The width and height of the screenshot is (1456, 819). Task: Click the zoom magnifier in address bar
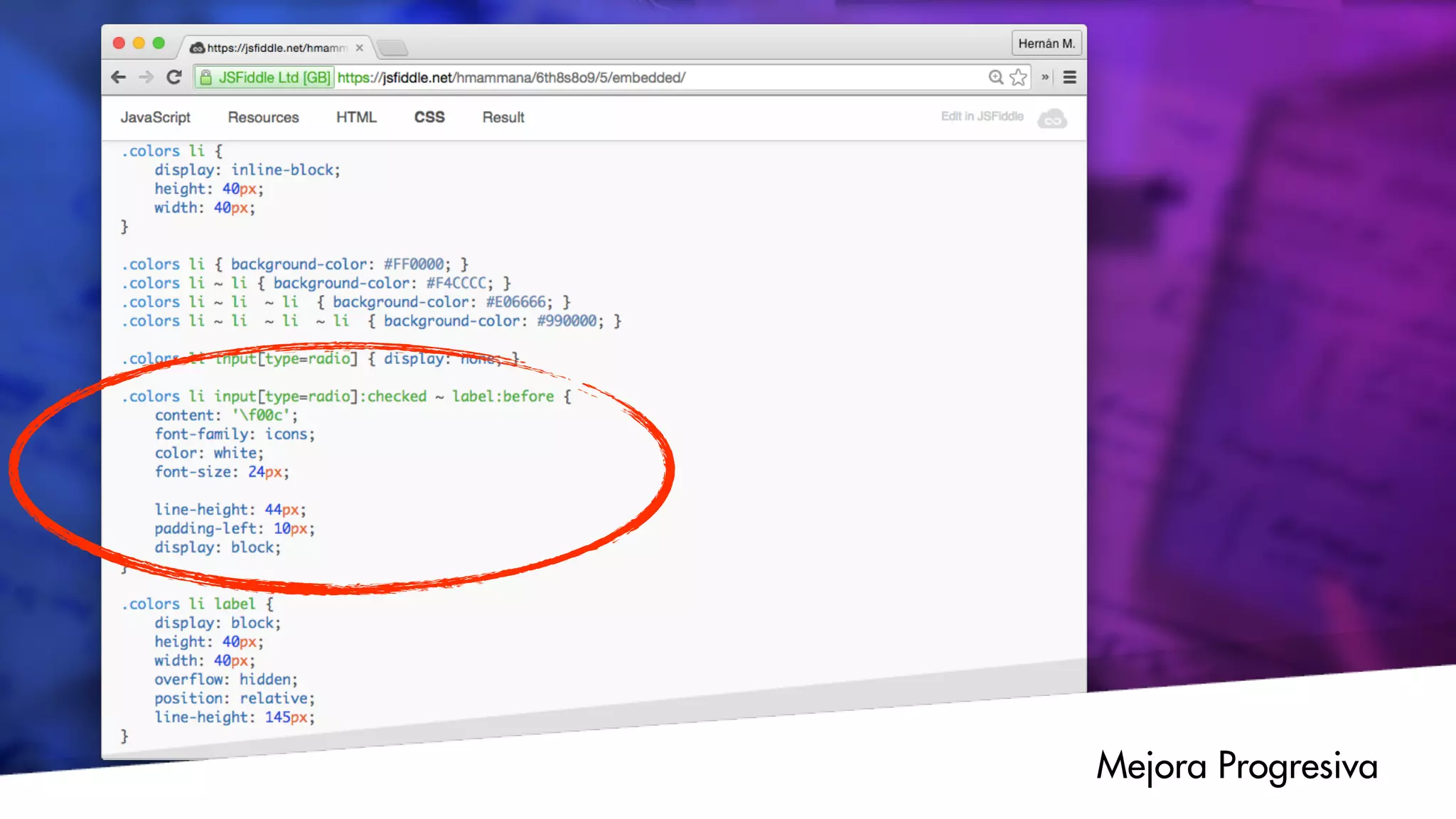tap(995, 77)
